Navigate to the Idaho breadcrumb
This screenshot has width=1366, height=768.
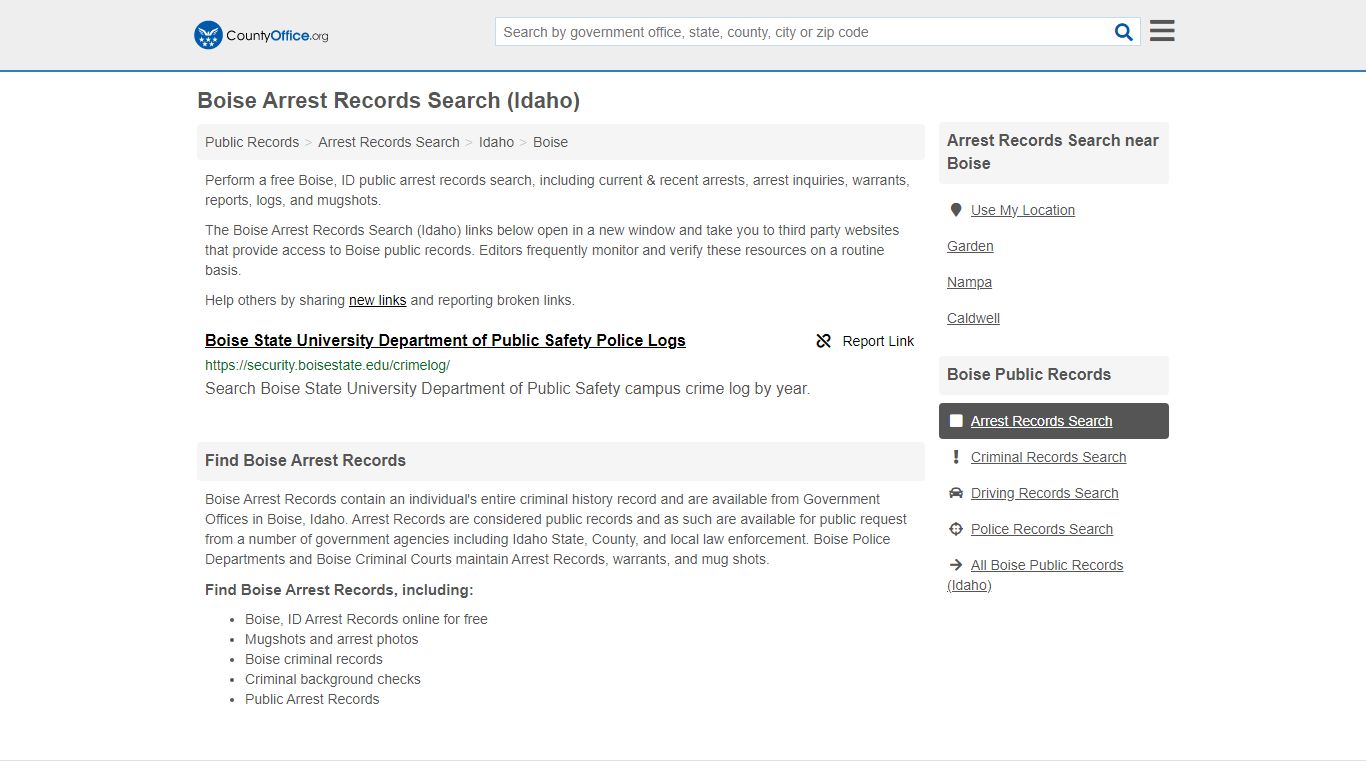point(496,142)
